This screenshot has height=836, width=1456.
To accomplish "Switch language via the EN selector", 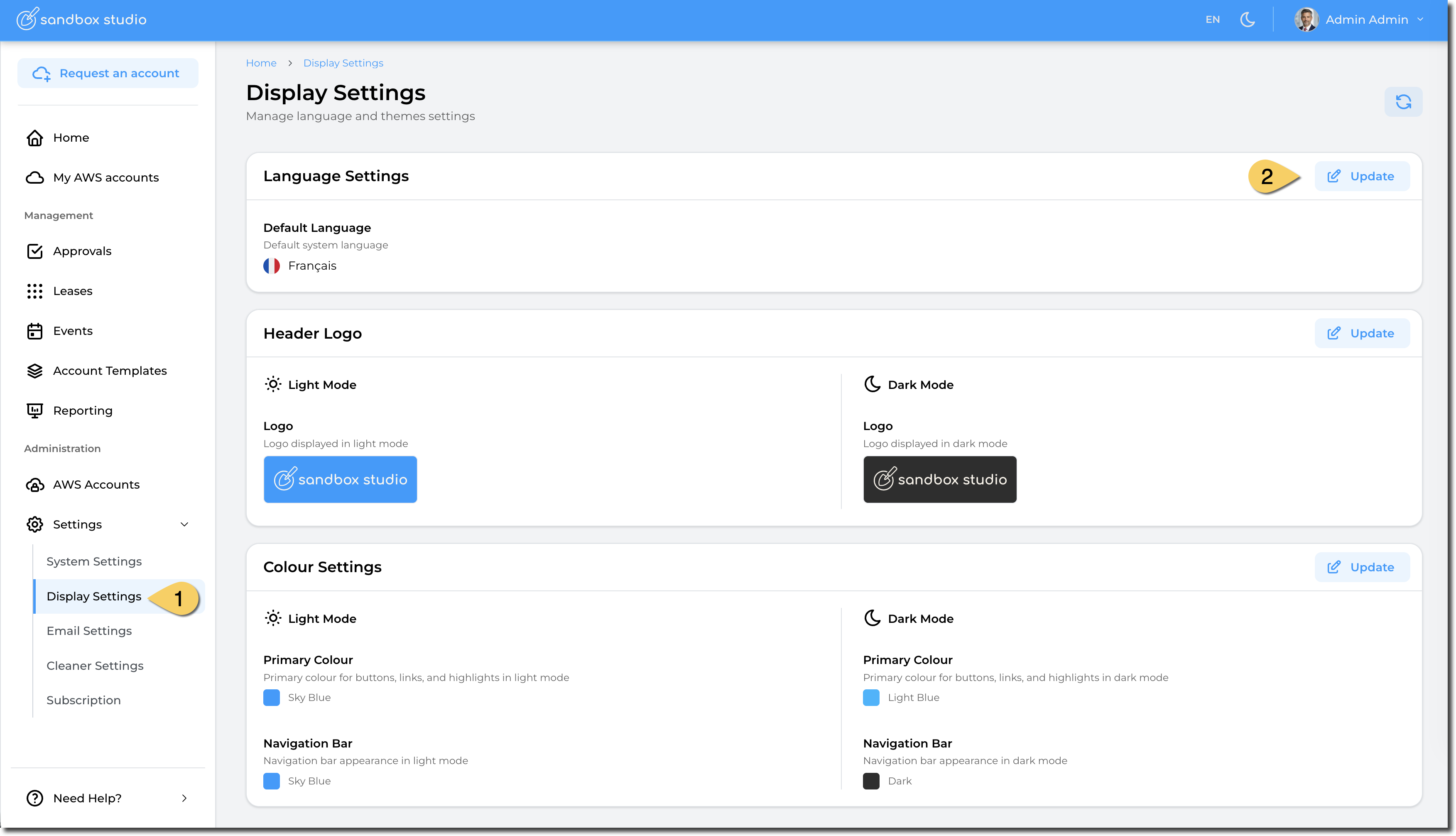I will pos(1212,20).
